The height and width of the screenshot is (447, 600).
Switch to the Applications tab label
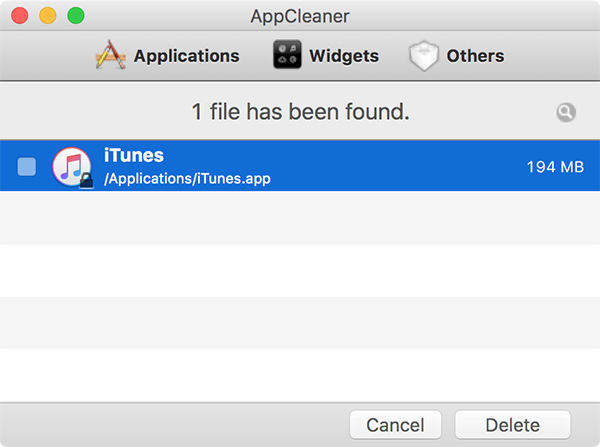186,56
